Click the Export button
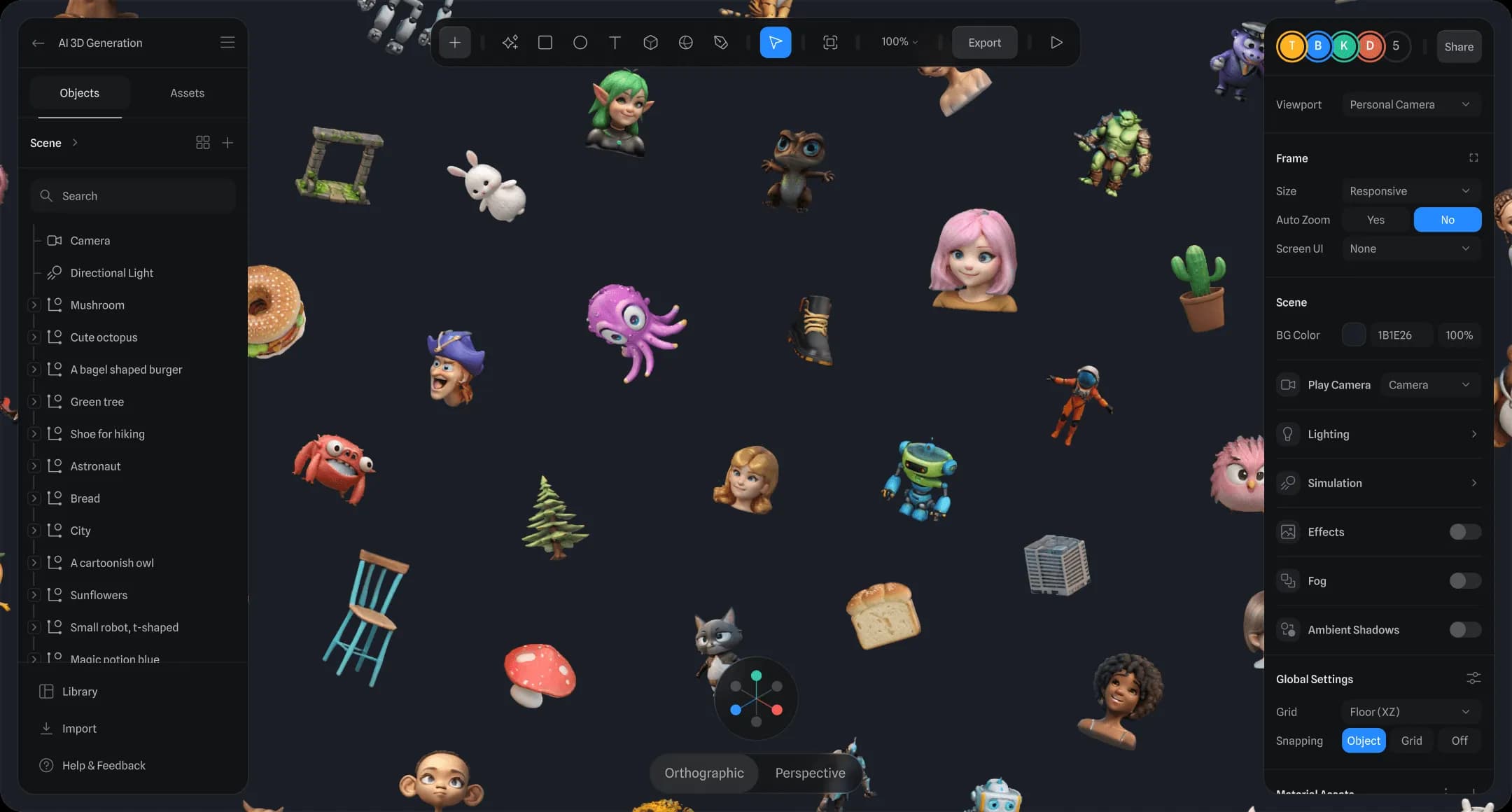 pyautogui.click(x=984, y=43)
